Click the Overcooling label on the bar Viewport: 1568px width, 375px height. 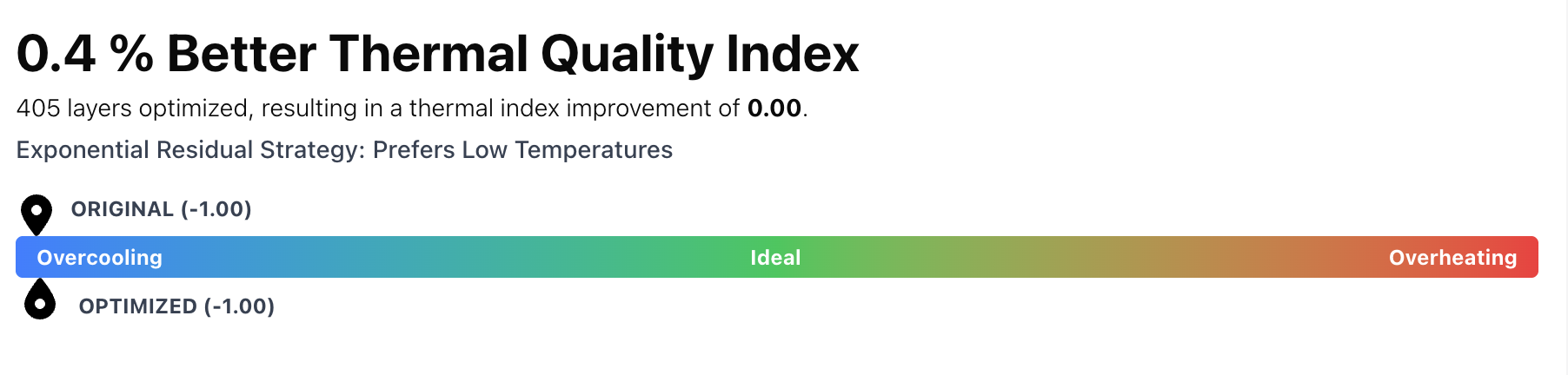[x=99, y=258]
